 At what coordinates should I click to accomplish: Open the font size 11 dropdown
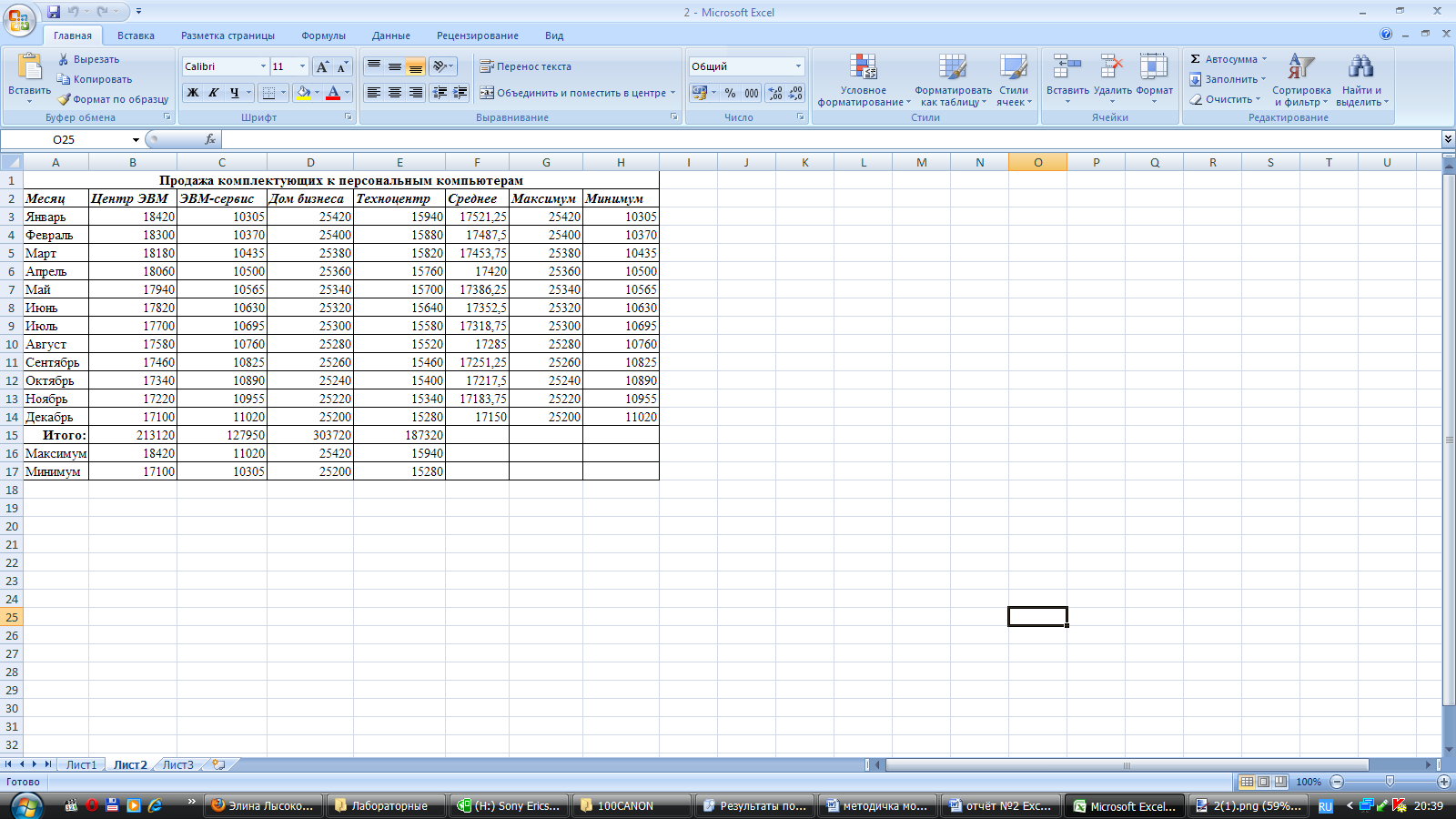click(x=303, y=66)
